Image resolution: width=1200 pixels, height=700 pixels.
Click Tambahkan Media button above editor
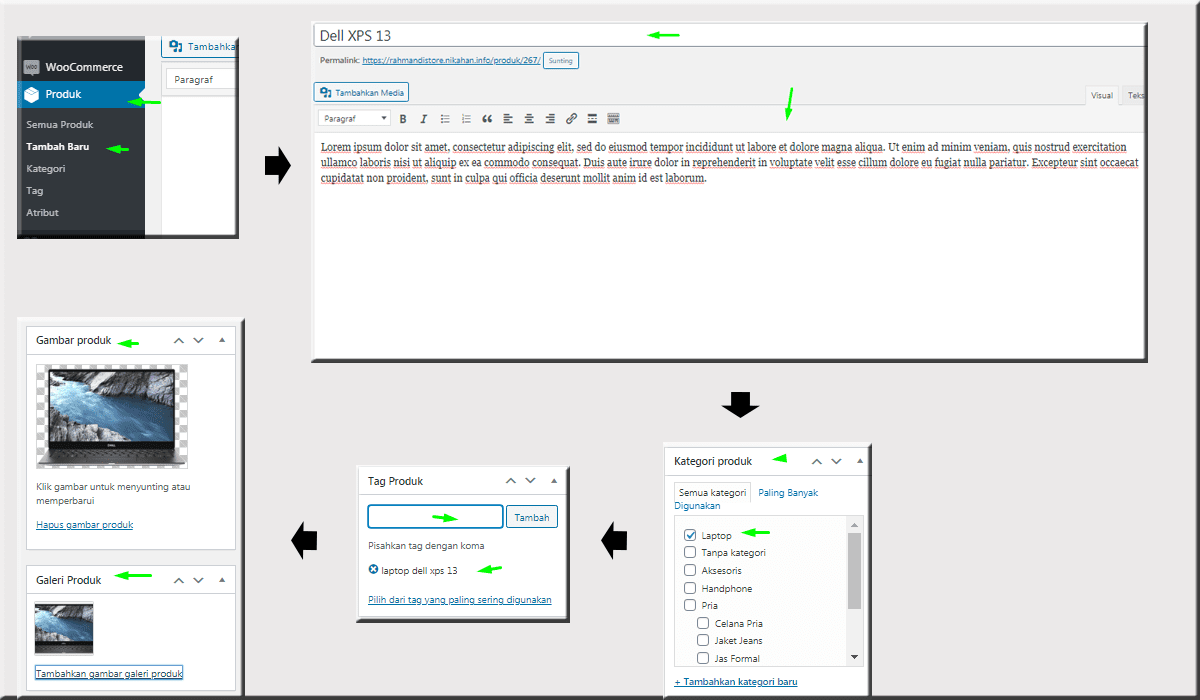[x=362, y=93]
